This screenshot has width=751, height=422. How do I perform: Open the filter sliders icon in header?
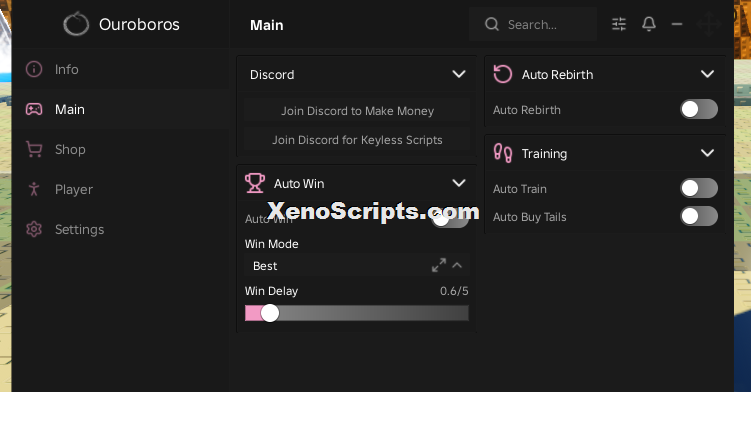point(619,24)
